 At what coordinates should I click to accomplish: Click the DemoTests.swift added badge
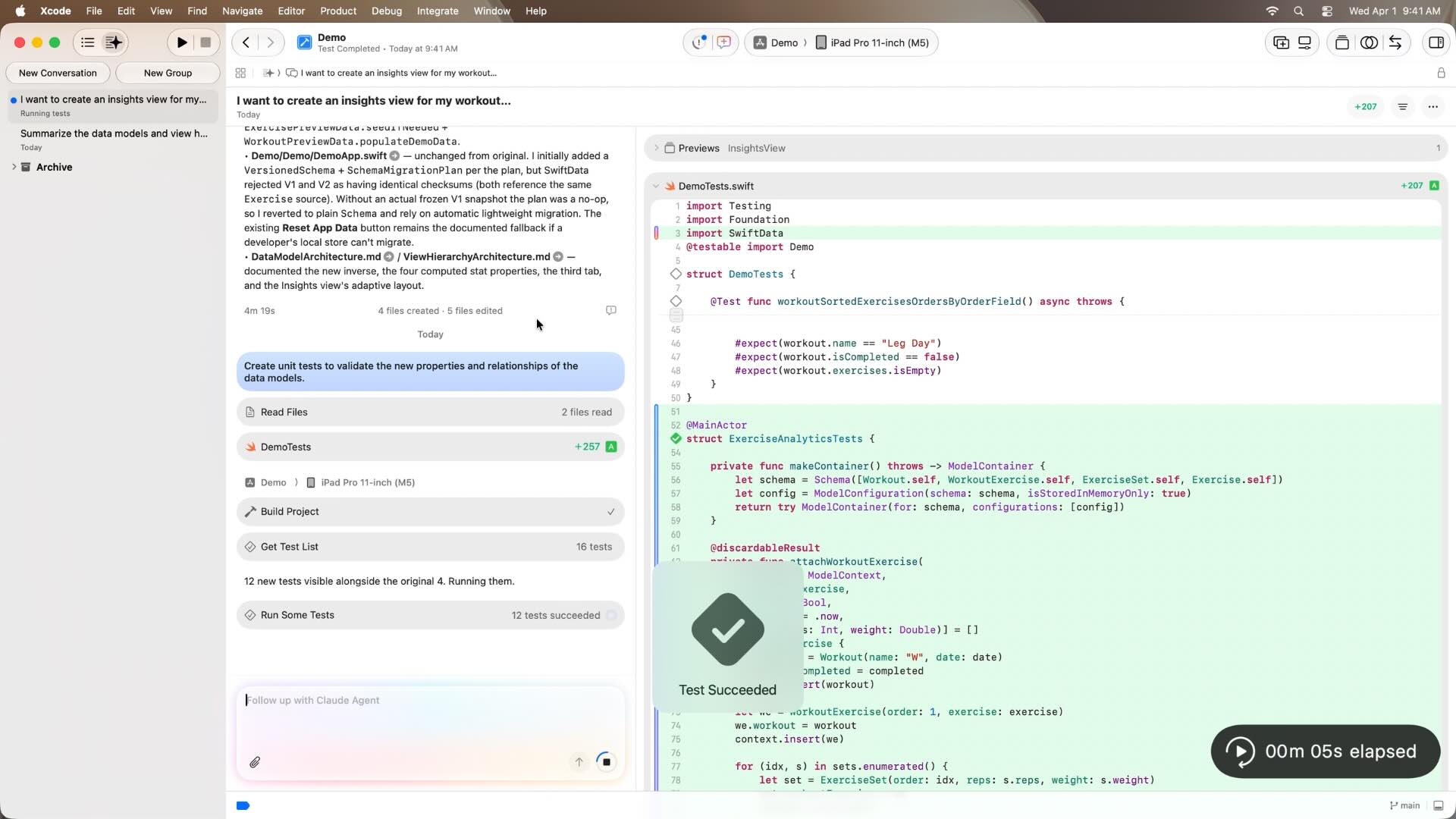point(1434,186)
